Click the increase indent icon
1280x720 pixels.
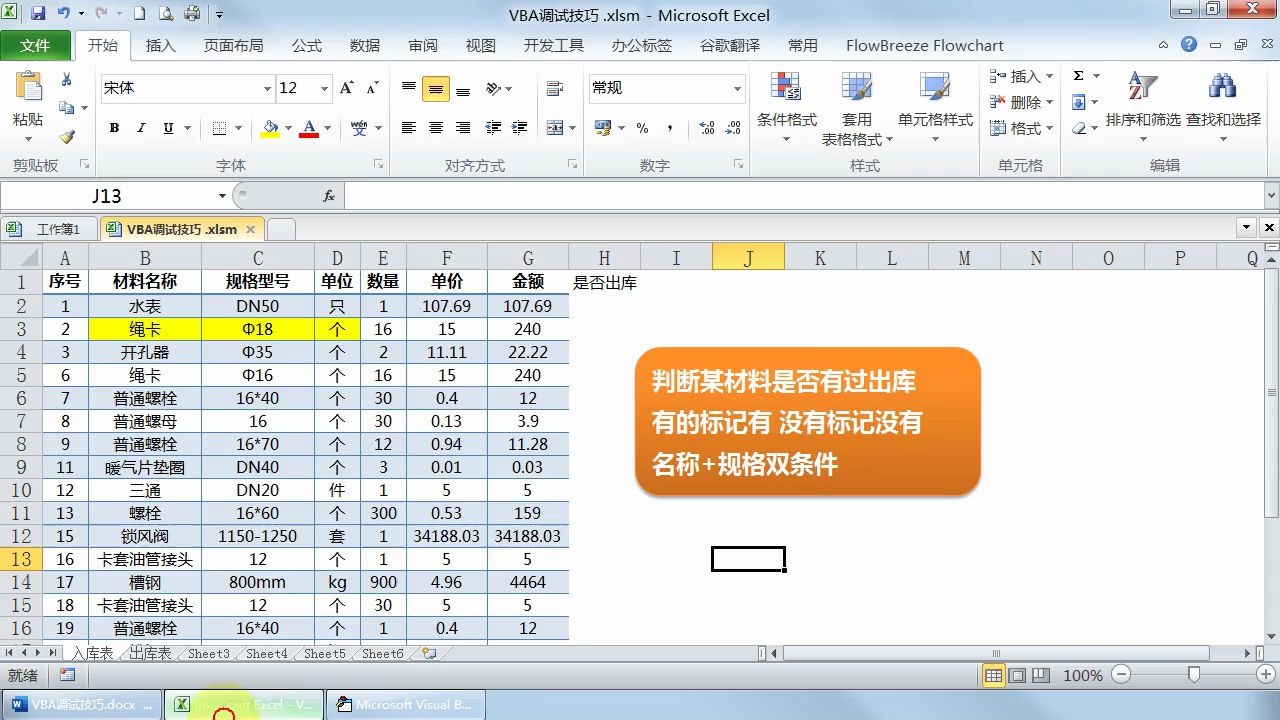pos(520,128)
